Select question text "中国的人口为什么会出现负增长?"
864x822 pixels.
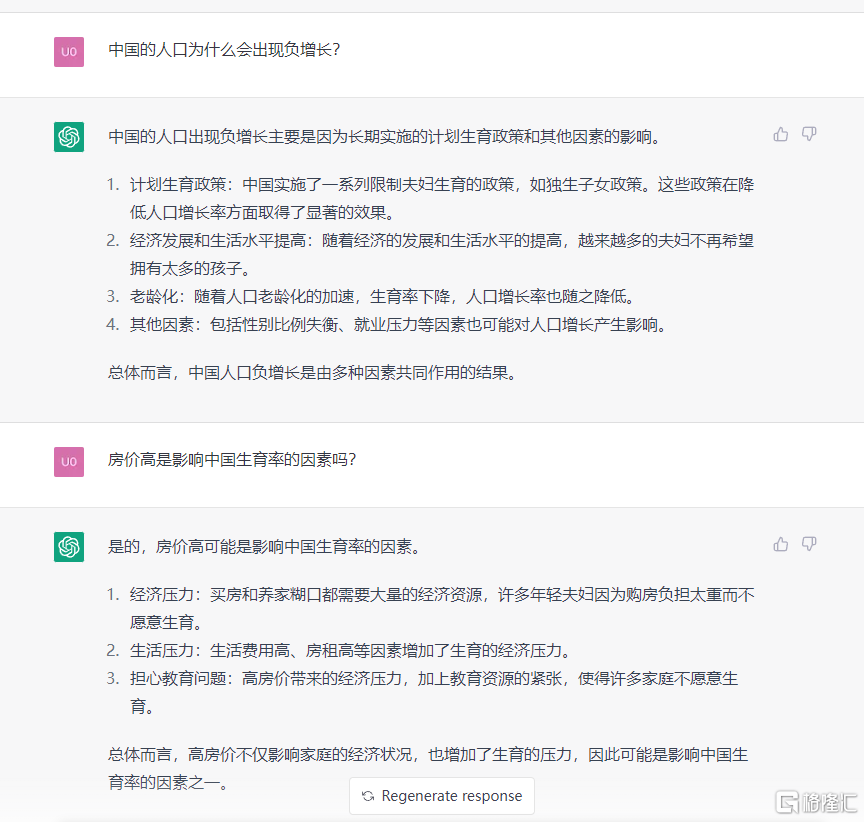(224, 50)
